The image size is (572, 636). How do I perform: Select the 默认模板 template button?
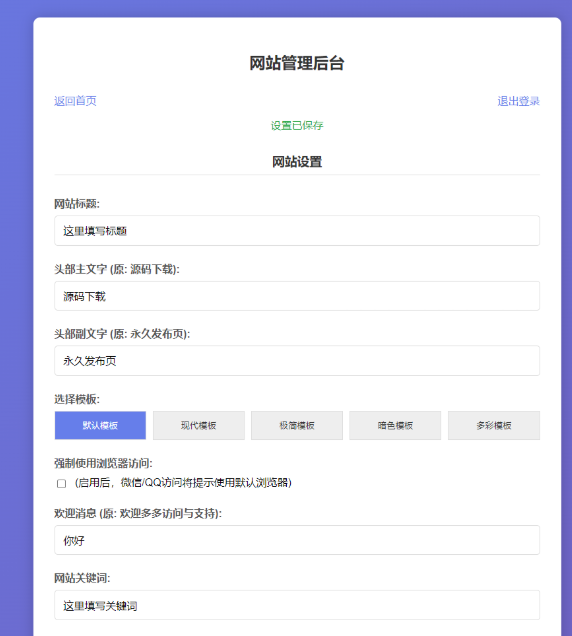100,425
